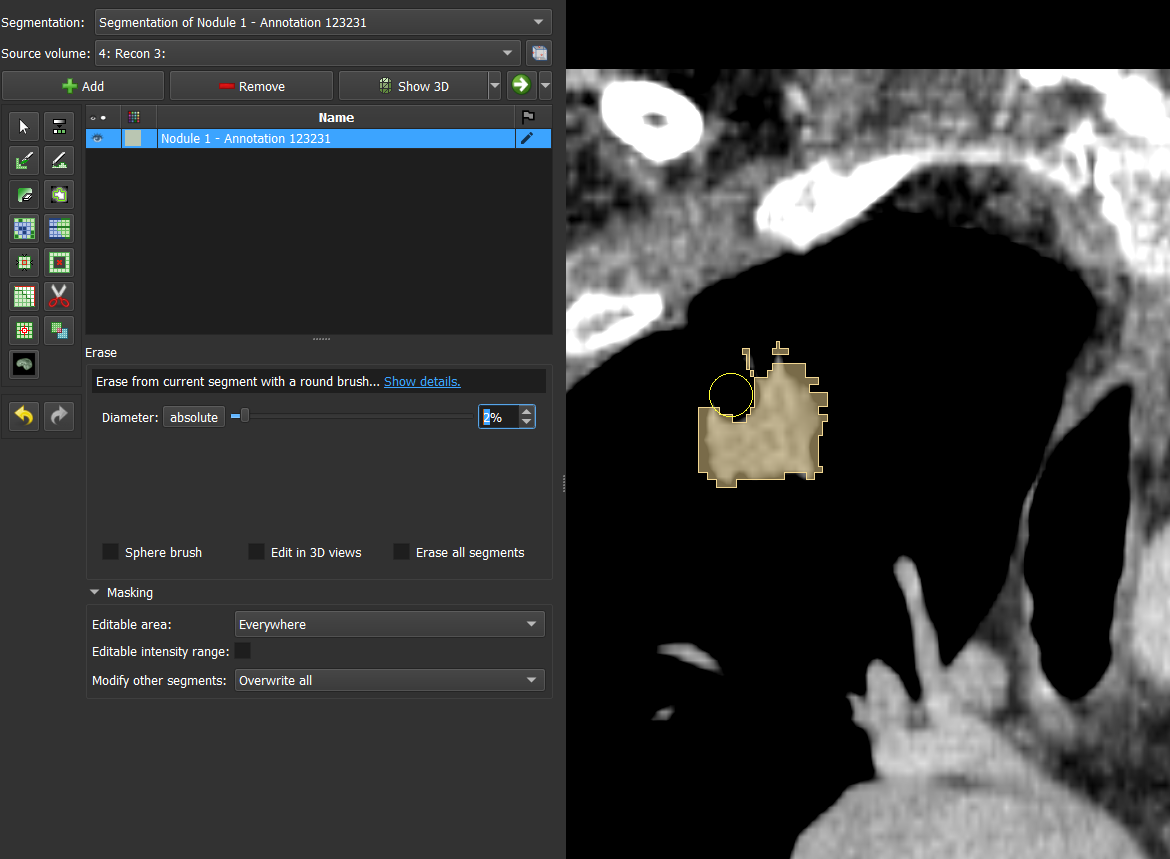Image resolution: width=1170 pixels, height=859 pixels.
Task: Select the Islands effect
Action: (x=23, y=330)
